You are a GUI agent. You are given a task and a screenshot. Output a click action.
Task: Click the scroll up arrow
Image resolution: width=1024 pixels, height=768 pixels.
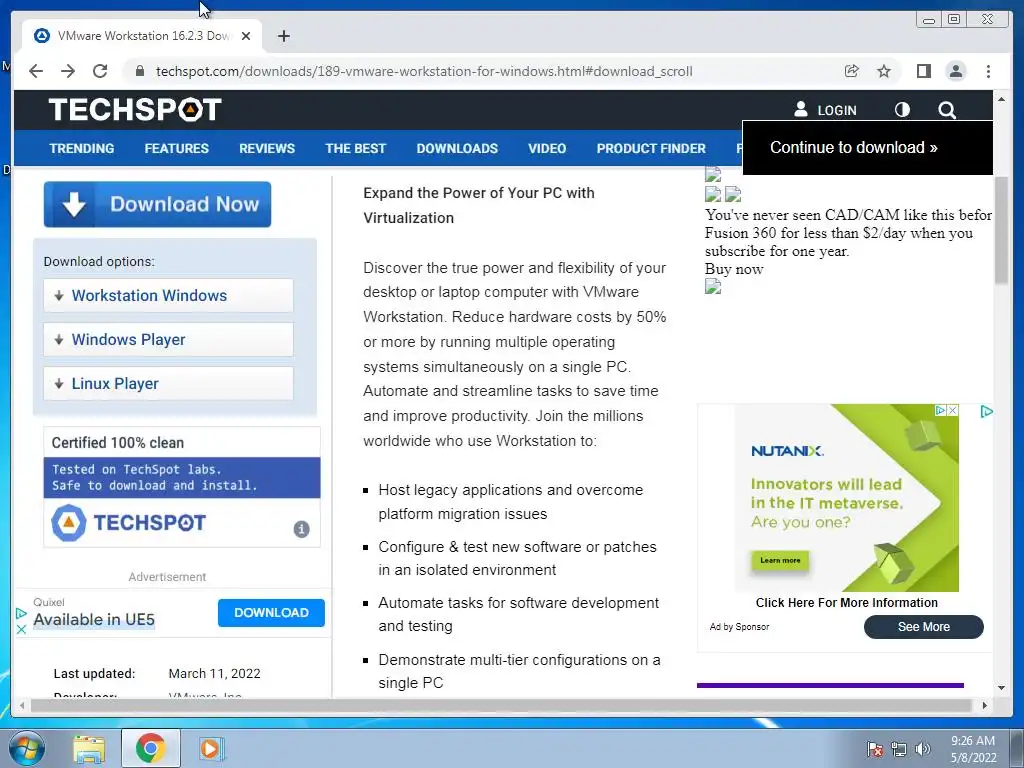click(x=1001, y=99)
